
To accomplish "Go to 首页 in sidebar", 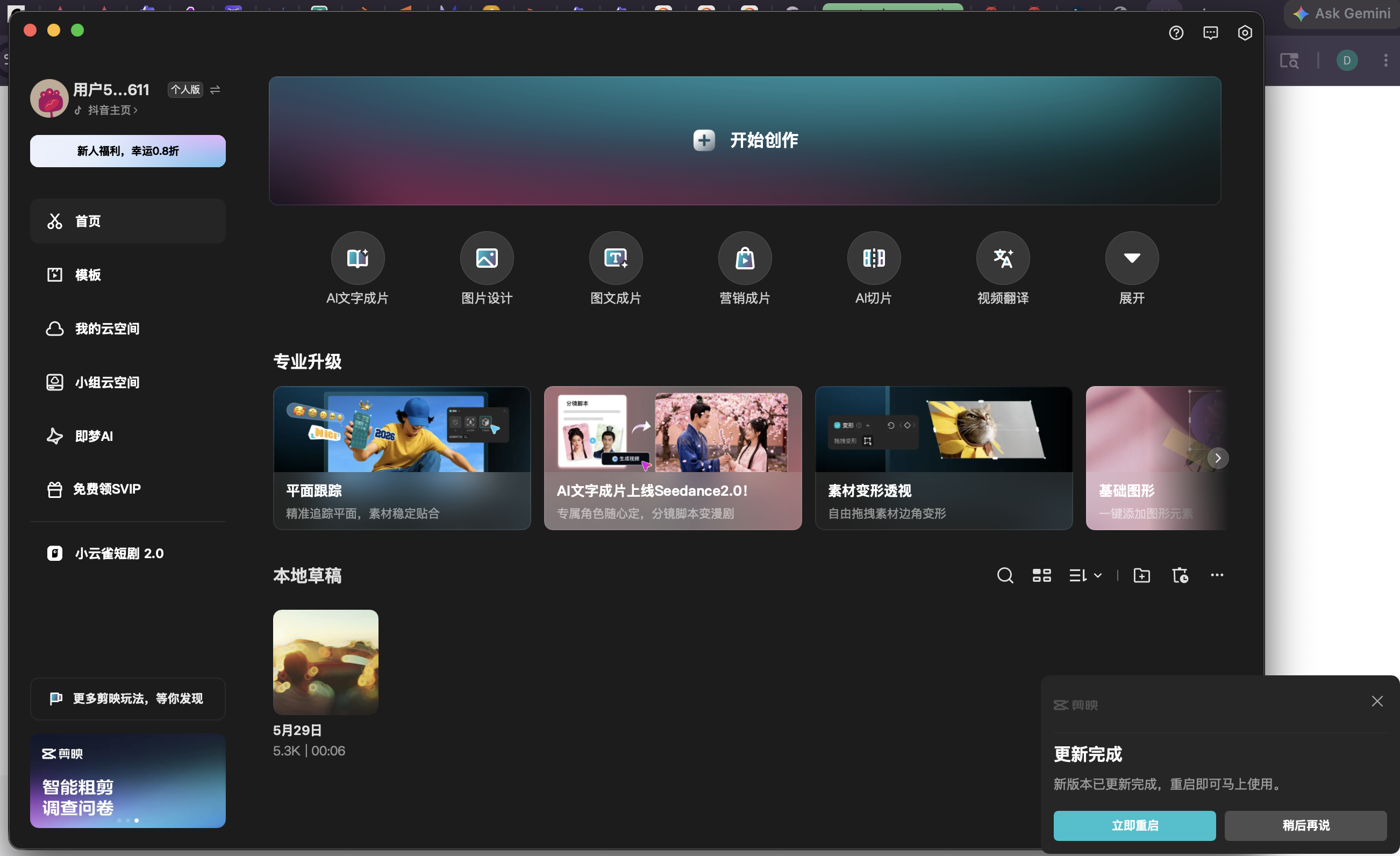I will pyautogui.click(x=128, y=221).
